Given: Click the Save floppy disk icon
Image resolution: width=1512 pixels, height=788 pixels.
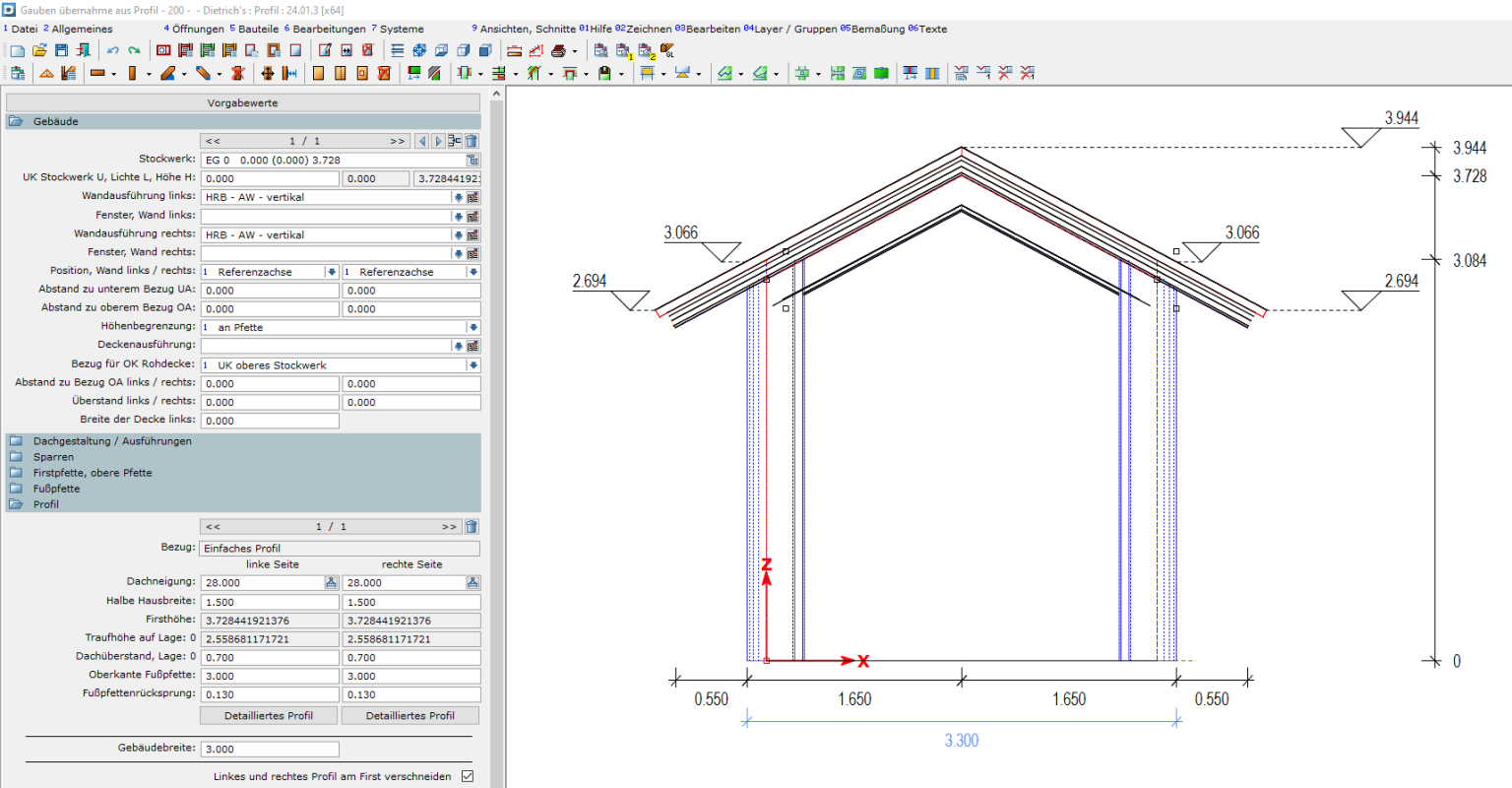Looking at the screenshot, I should (x=61, y=50).
